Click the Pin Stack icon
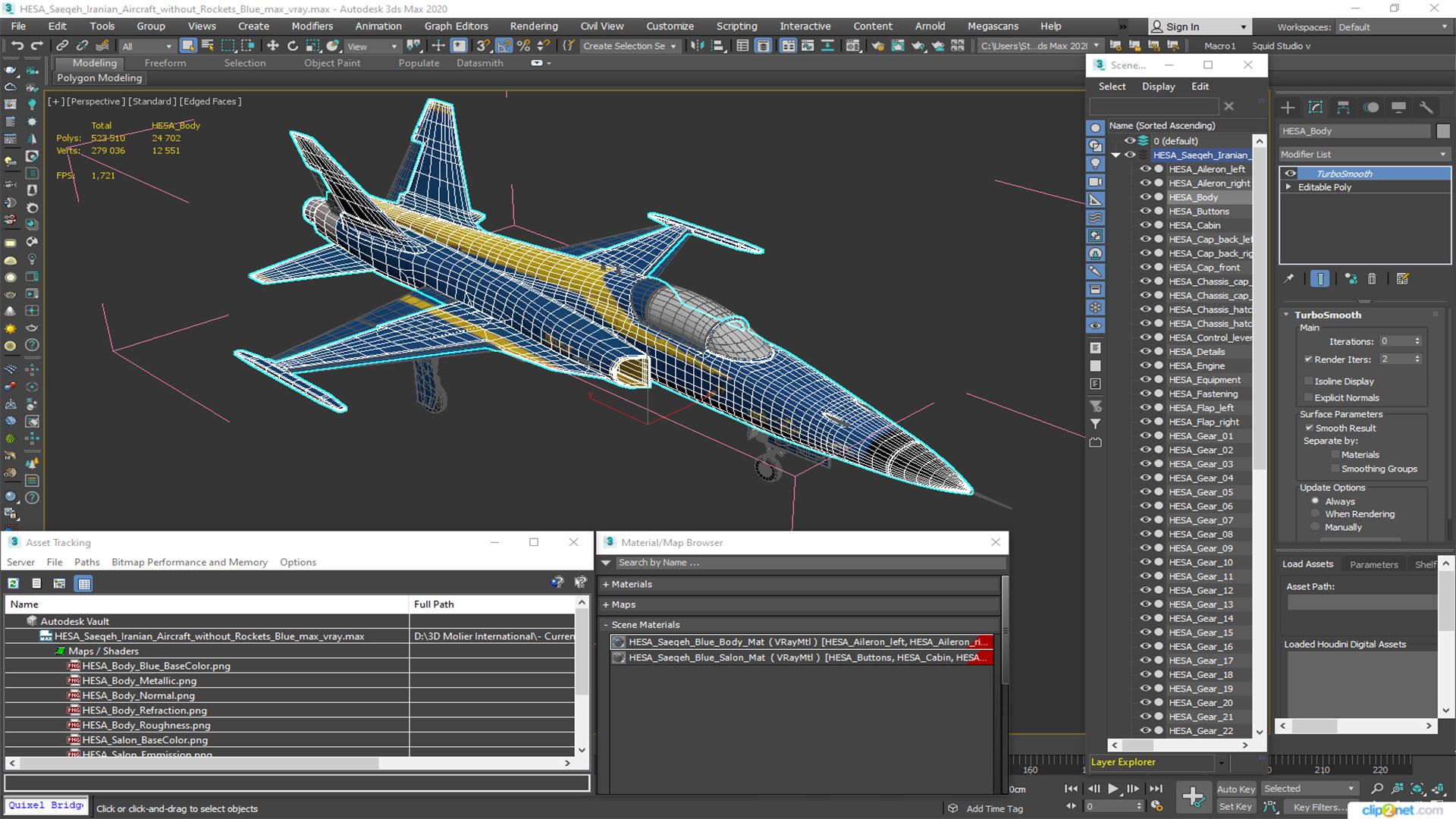Screen dimensions: 1456x819 click(1289, 279)
